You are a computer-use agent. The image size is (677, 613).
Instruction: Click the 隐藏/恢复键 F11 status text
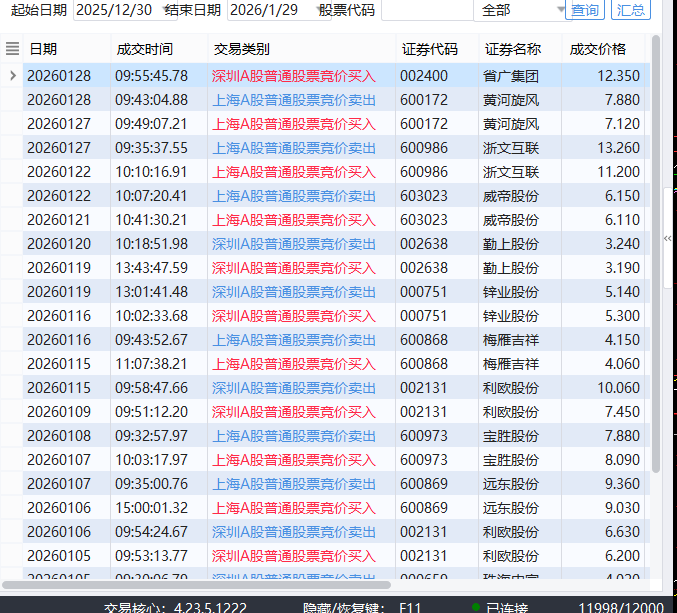pyautogui.click(x=362, y=608)
